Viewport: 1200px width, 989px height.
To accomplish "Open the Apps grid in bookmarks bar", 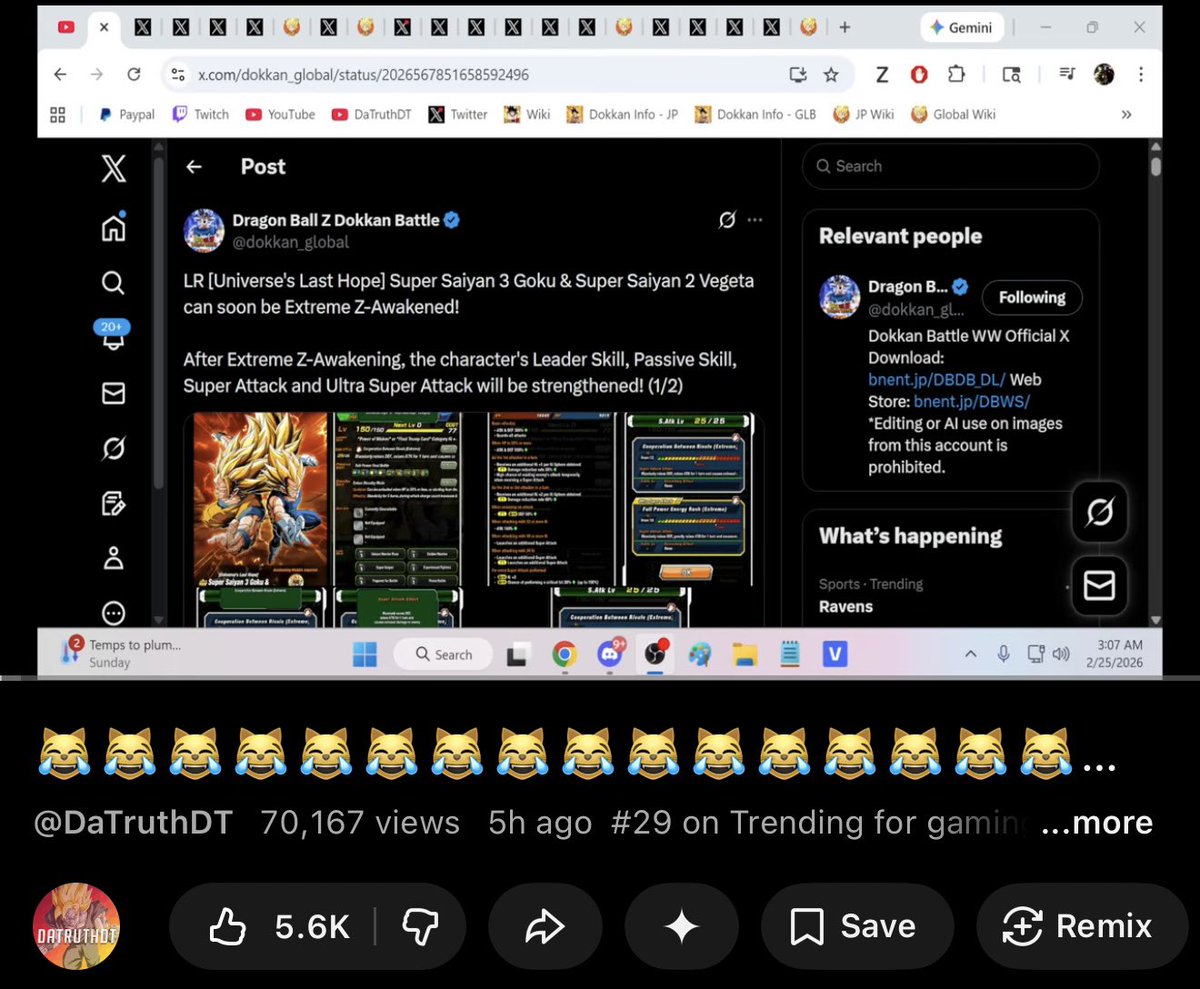I will [x=58, y=114].
